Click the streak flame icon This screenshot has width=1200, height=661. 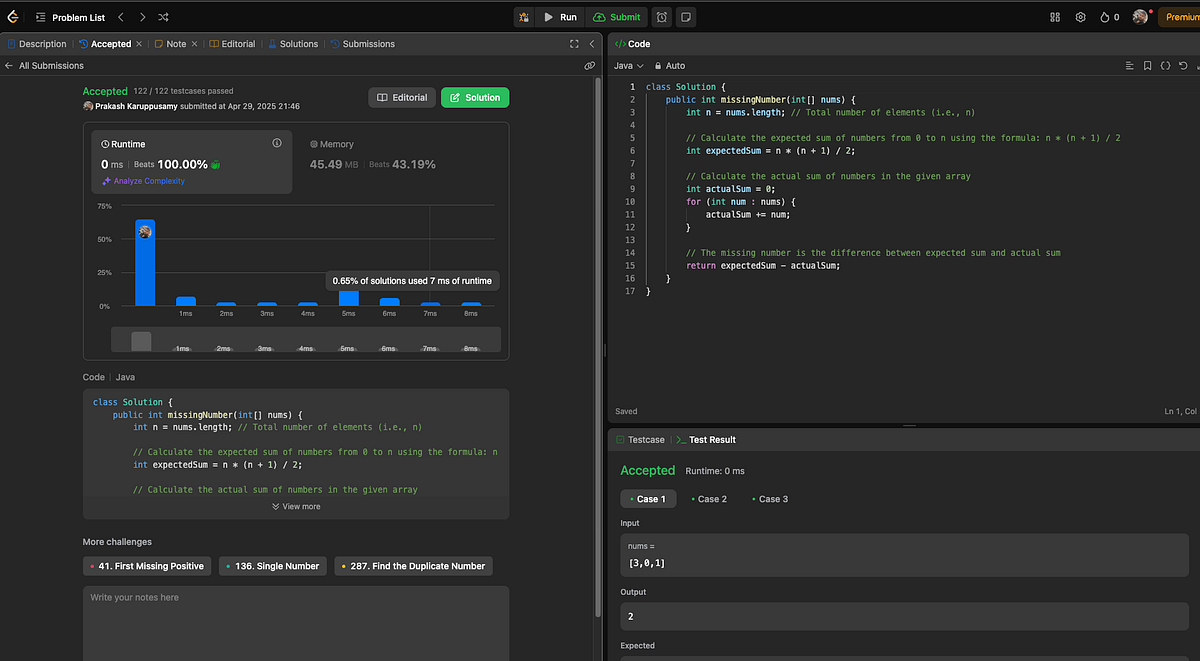click(x=1105, y=17)
